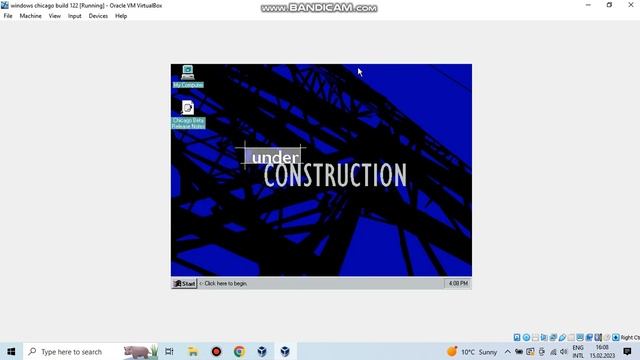
Task: Open the Bandicam recorder taskbar icon
Action: tap(216, 351)
